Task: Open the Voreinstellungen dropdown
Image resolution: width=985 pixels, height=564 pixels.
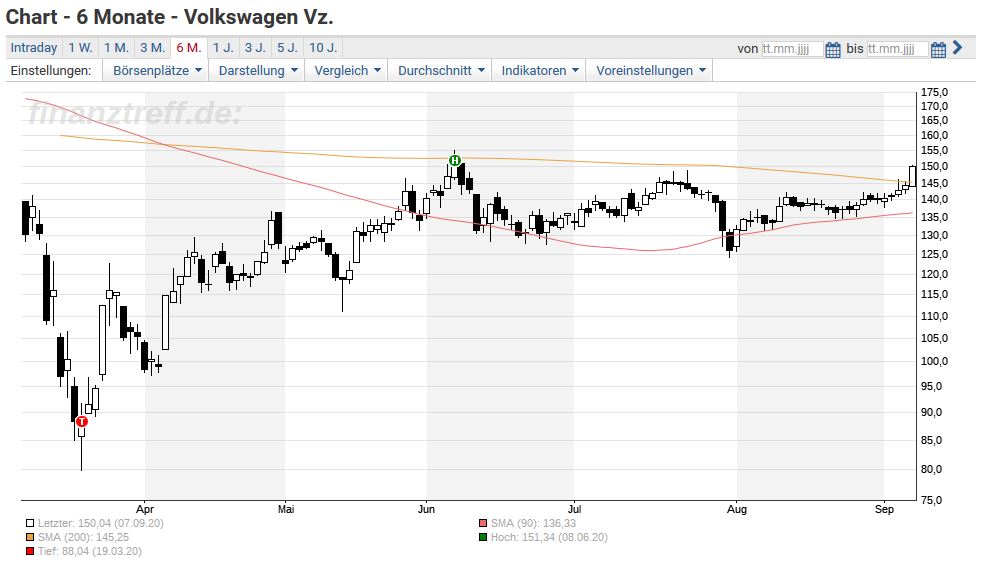Action: [651, 70]
